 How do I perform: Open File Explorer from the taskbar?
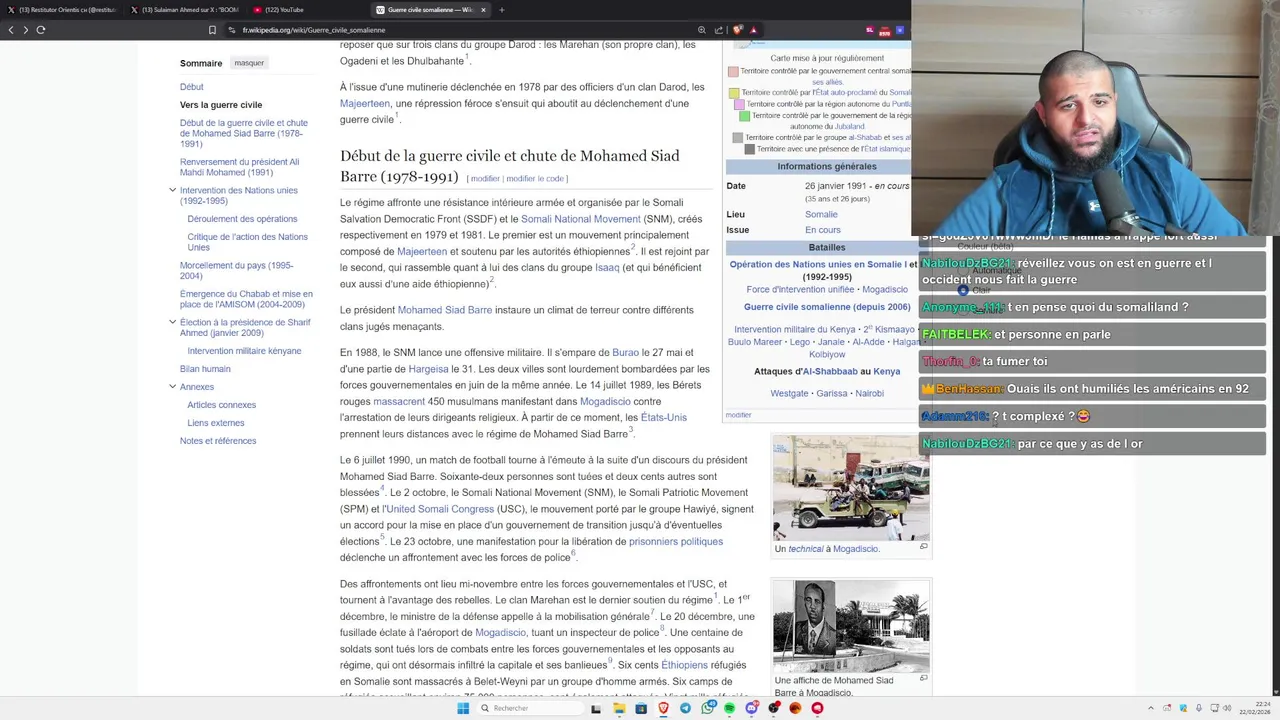tap(619, 708)
